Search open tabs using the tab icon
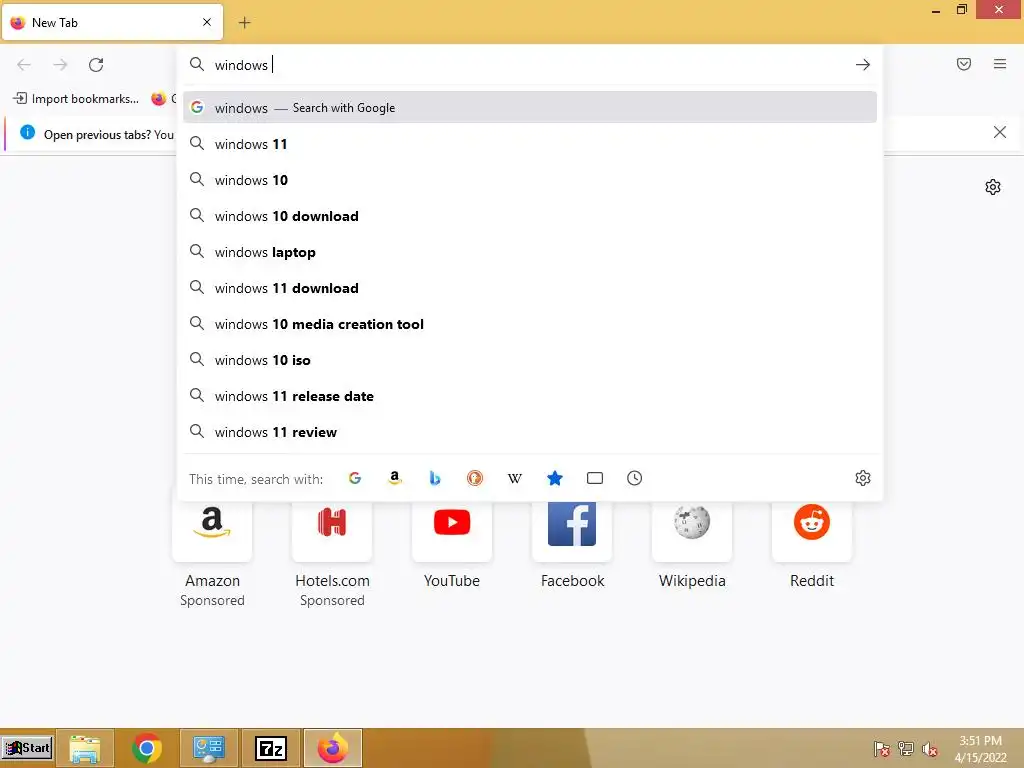The height and width of the screenshot is (768, 1024). coord(595,478)
